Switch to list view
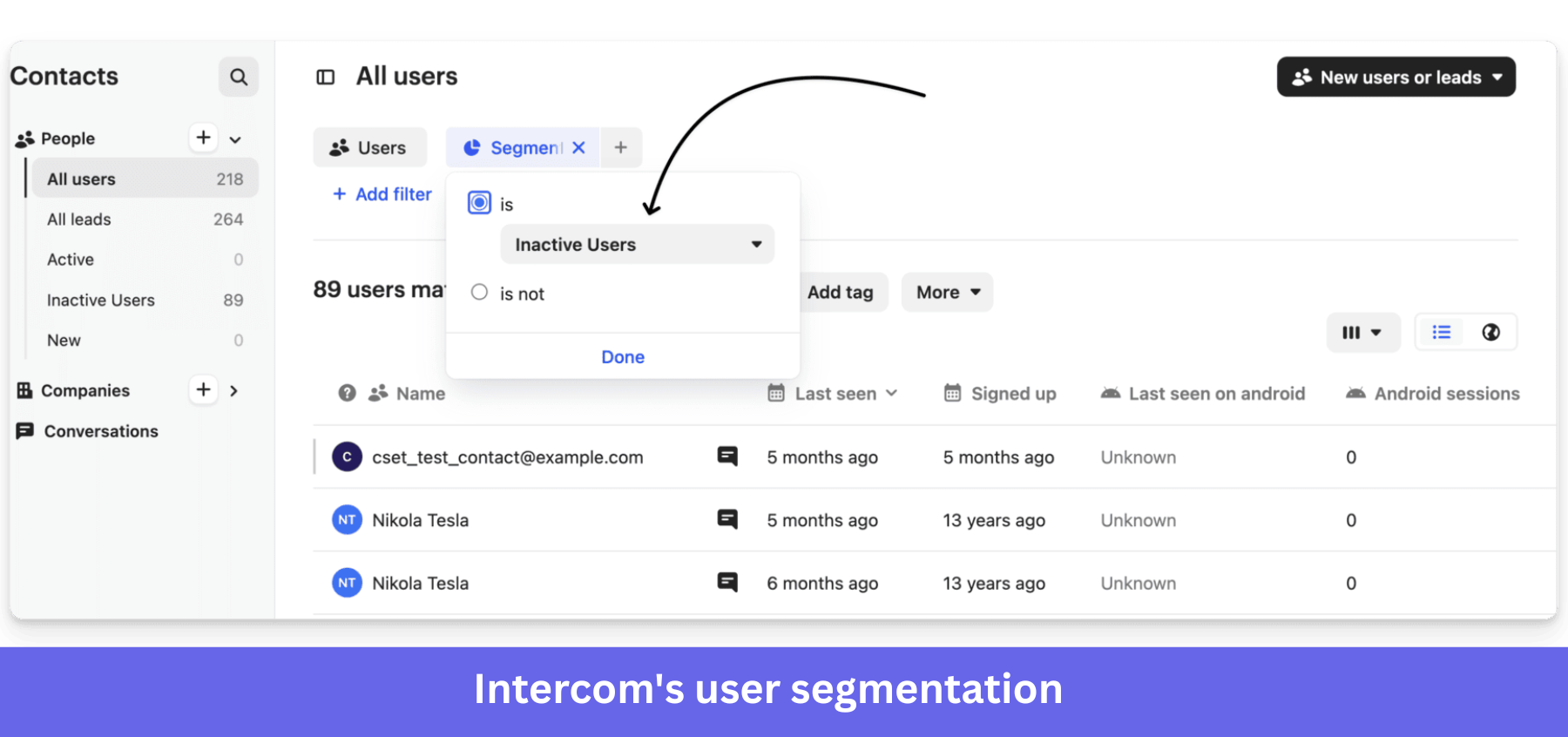The height and width of the screenshot is (737, 1568). (1442, 332)
